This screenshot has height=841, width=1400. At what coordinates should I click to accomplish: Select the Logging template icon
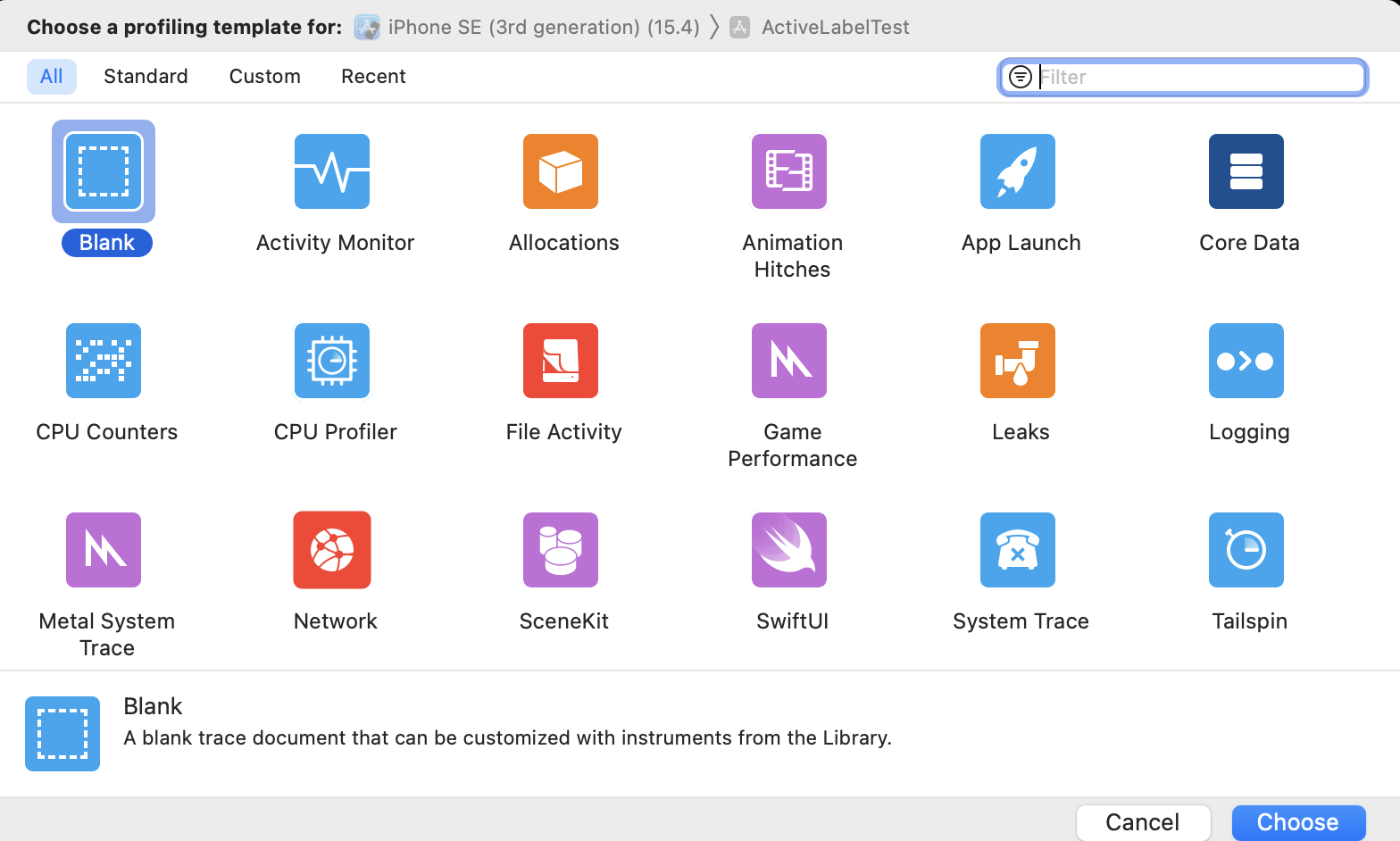[1246, 361]
